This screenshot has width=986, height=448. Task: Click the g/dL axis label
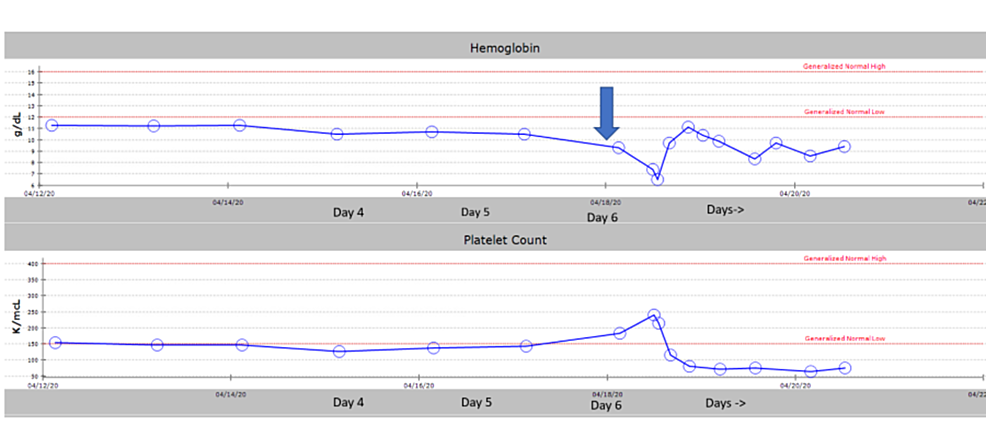pyautogui.click(x=16, y=127)
